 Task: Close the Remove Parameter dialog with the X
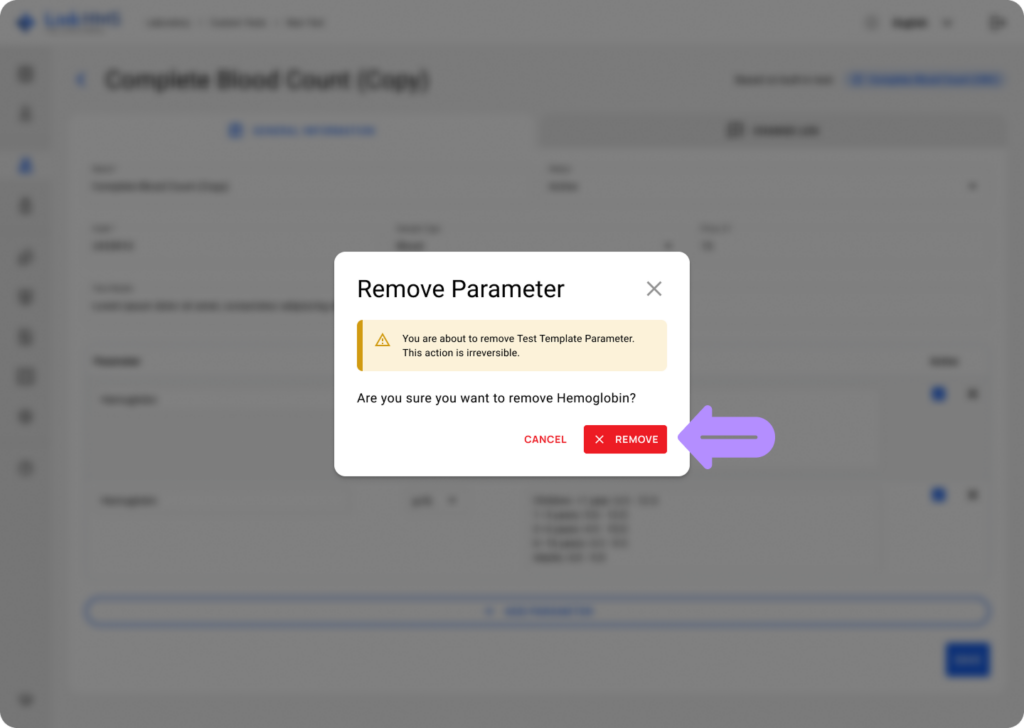point(654,288)
